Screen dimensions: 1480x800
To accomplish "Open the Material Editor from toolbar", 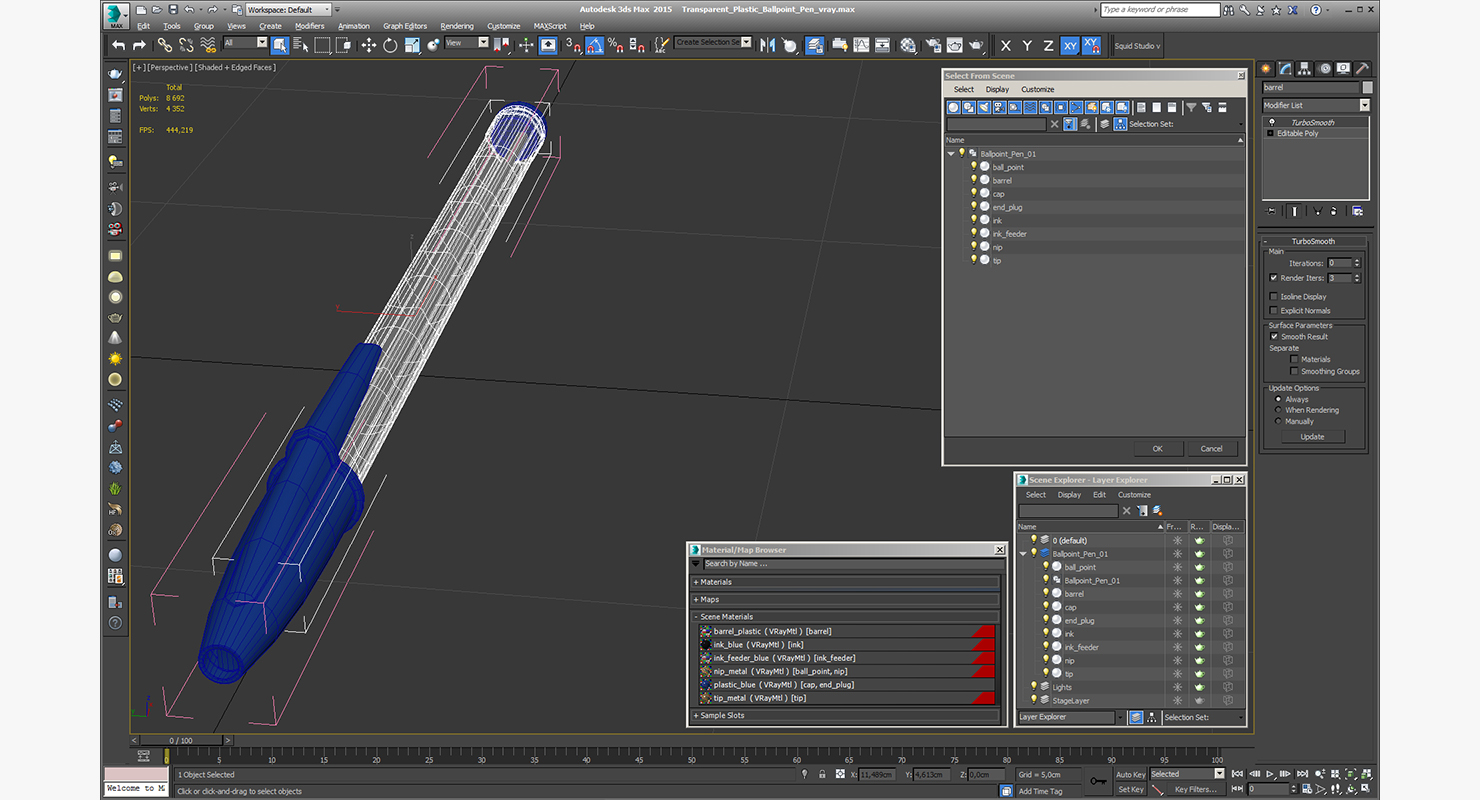I will pos(908,45).
